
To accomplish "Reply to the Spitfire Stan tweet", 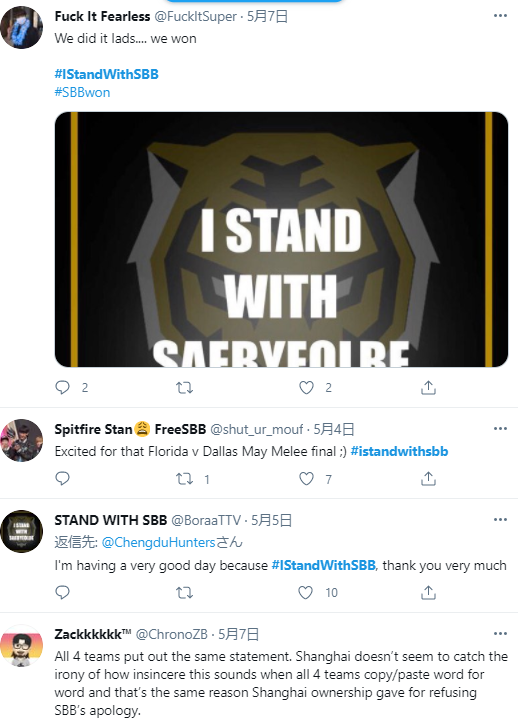I will pyautogui.click(x=62, y=478).
